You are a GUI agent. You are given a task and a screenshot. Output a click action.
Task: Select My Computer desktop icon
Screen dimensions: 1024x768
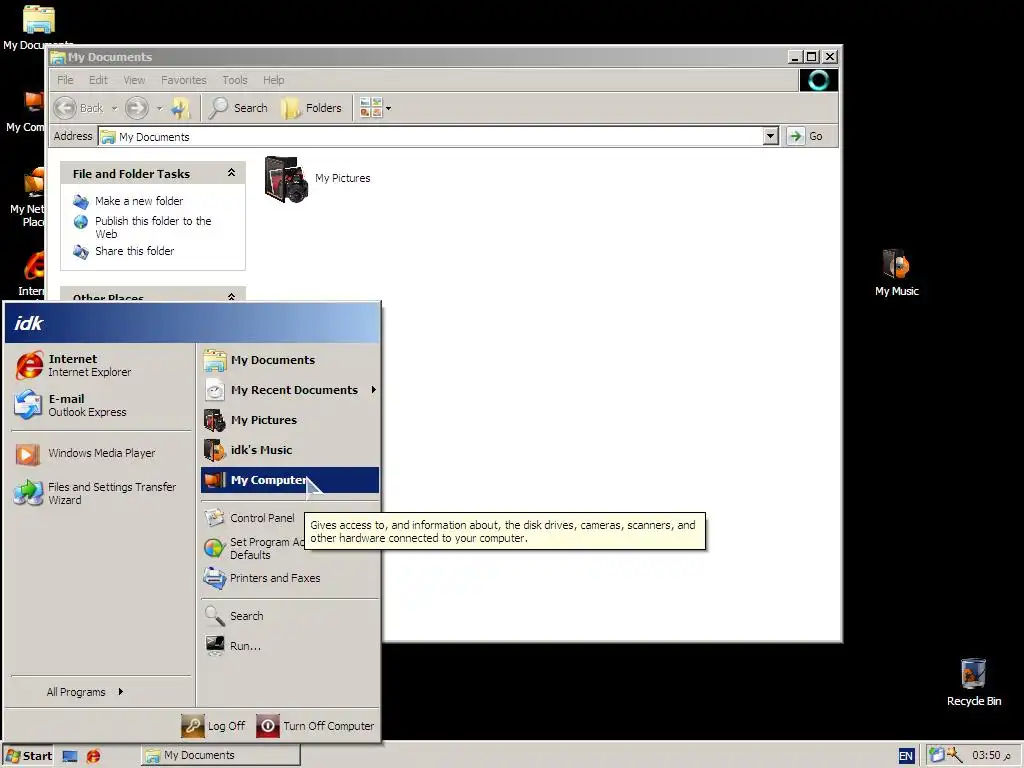tap(27, 112)
